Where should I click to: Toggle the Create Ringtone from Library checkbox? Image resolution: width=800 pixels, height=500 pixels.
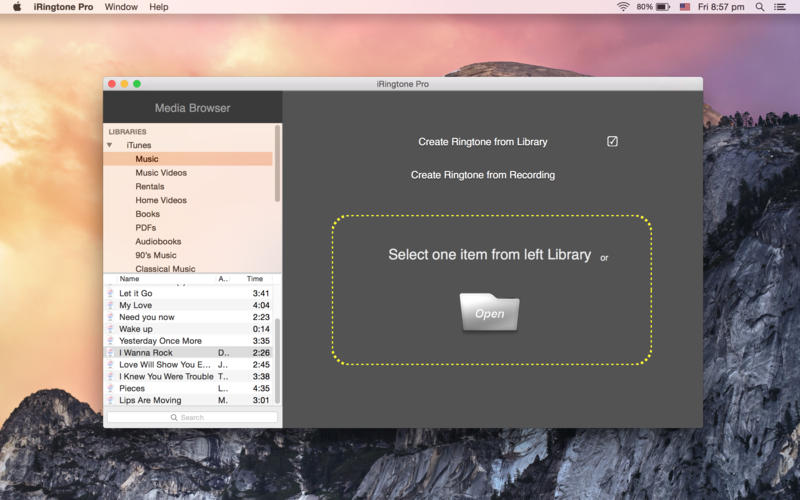612,141
